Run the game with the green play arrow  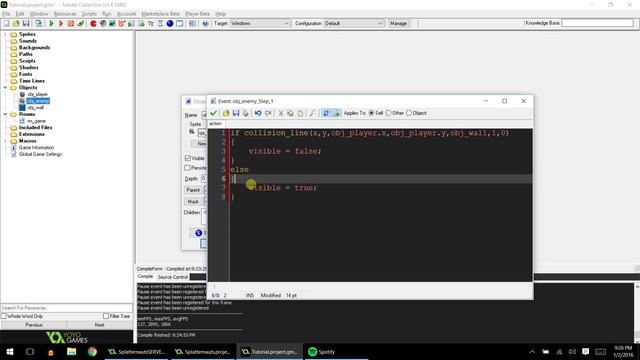[x=51, y=24]
